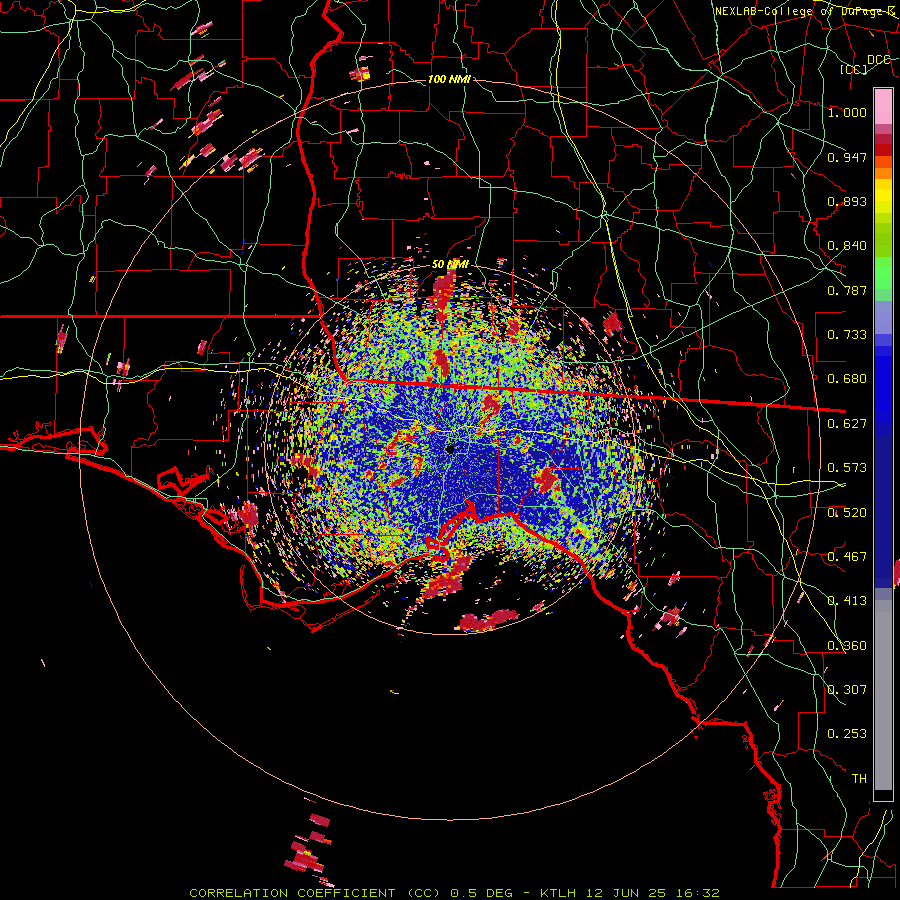Viewport: 900px width, 900px height.
Task: Click the 0.413 color scale value
Action: (x=847, y=601)
